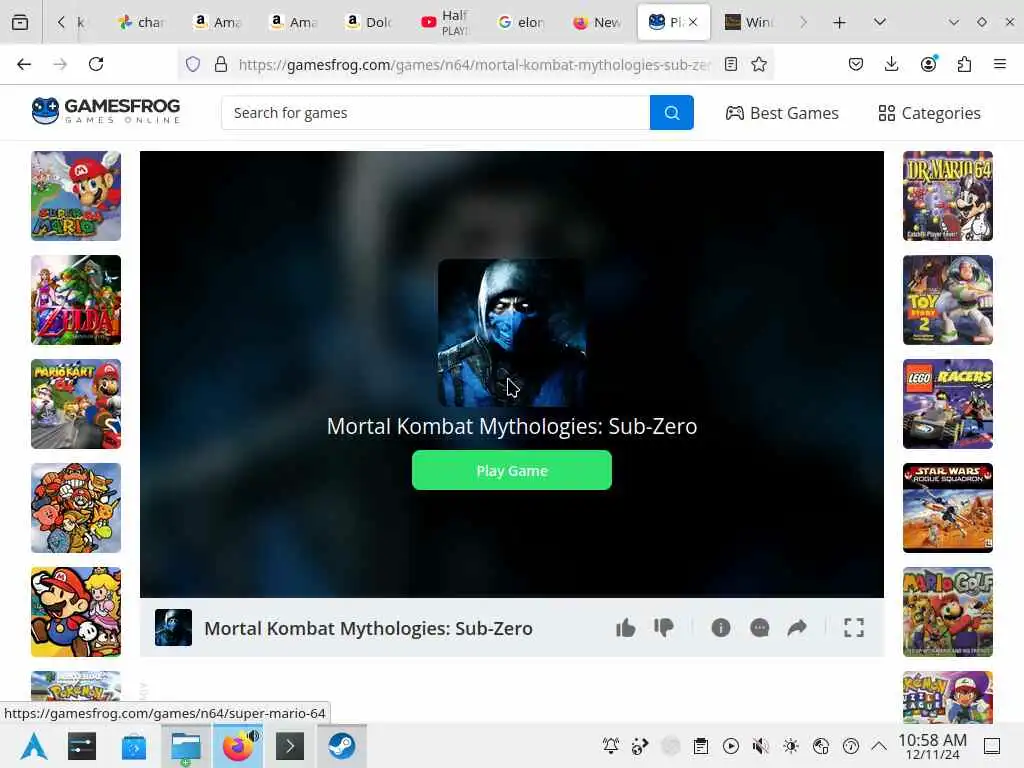Viewport: 1024px width, 768px height.
Task: Switch to the Win tab
Action: point(748,22)
